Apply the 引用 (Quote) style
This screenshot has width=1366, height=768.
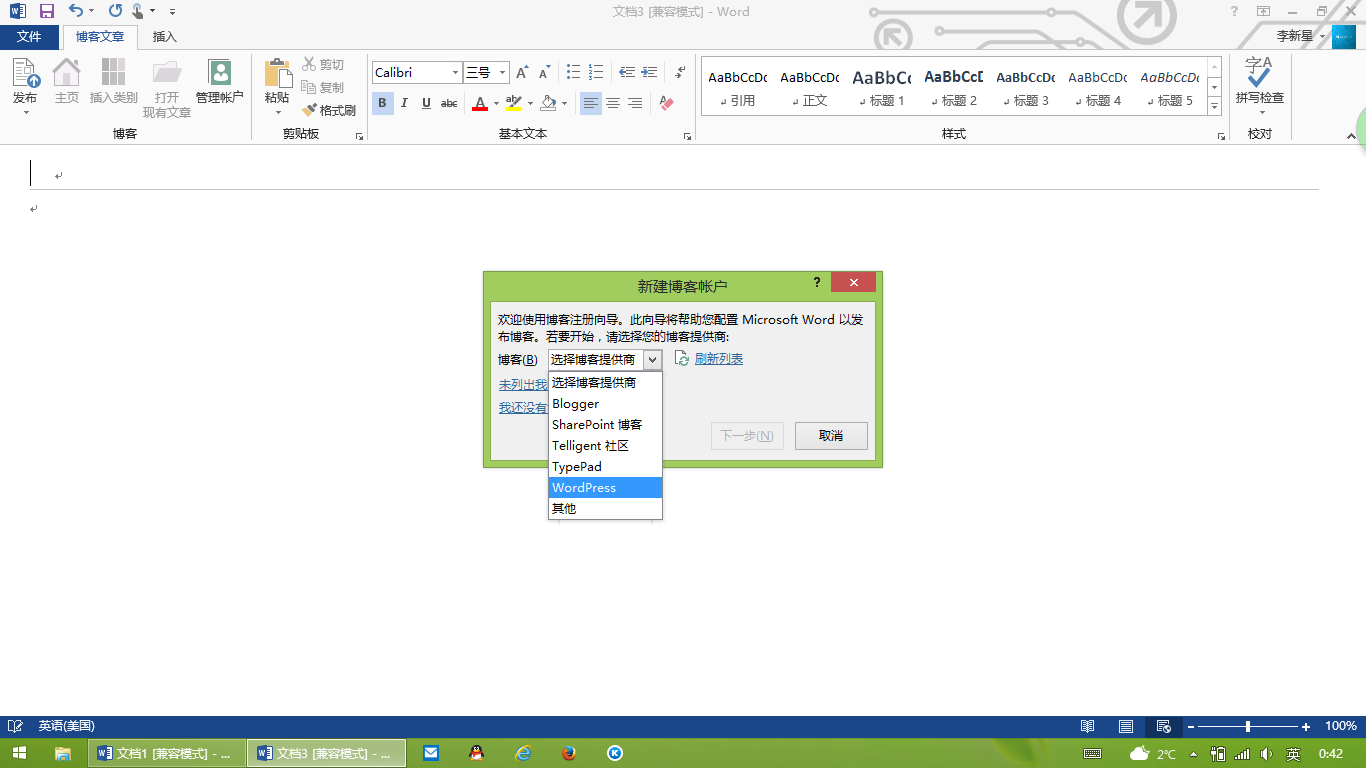737,88
